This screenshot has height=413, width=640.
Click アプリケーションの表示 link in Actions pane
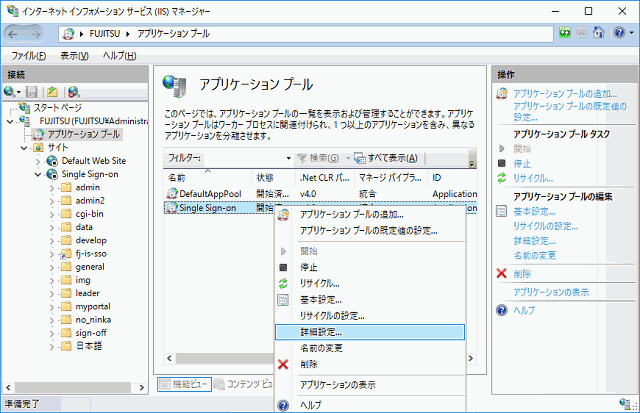[x=551, y=292]
